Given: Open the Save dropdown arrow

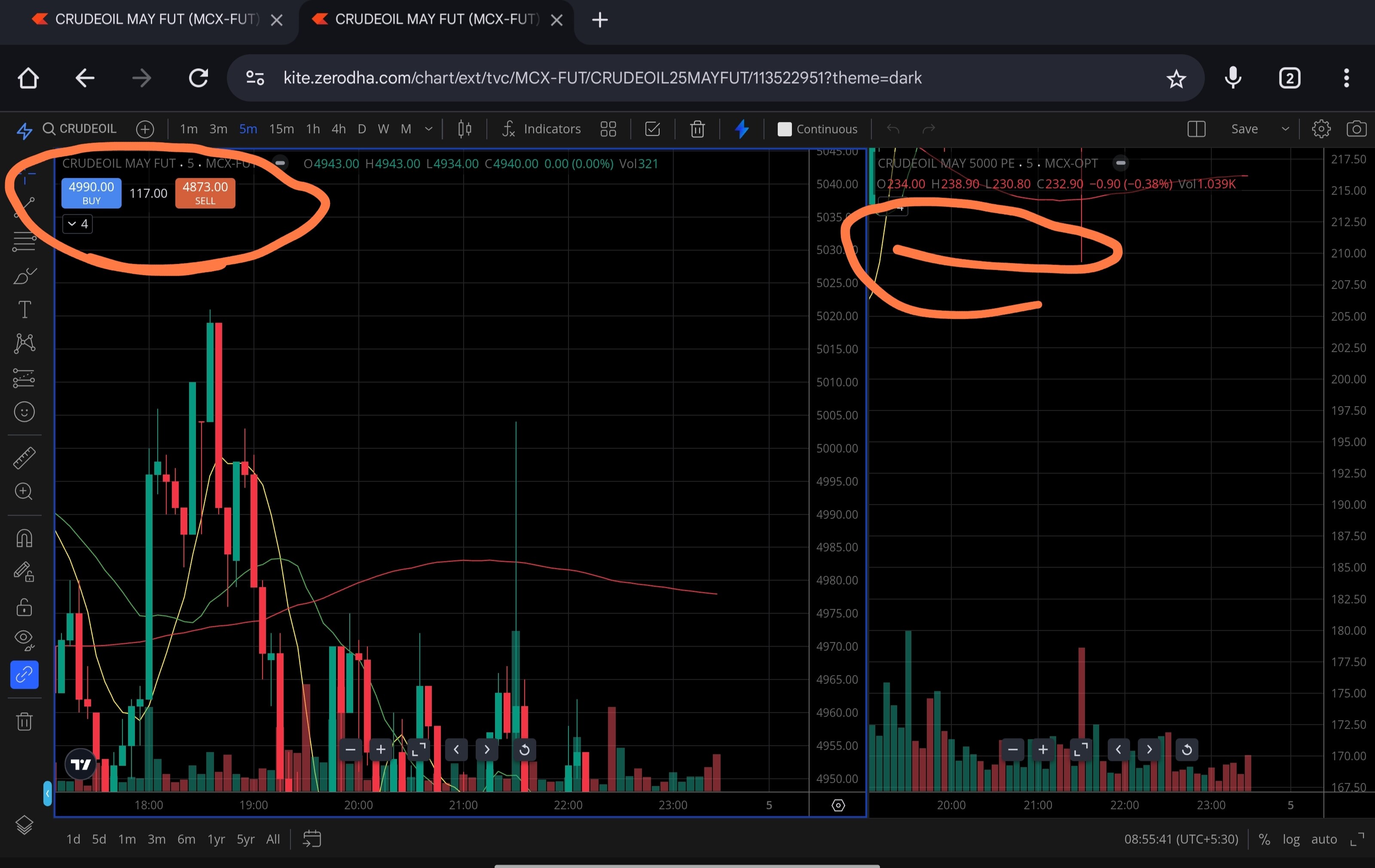Looking at the screenshot, I should [x=1285, y=129].
